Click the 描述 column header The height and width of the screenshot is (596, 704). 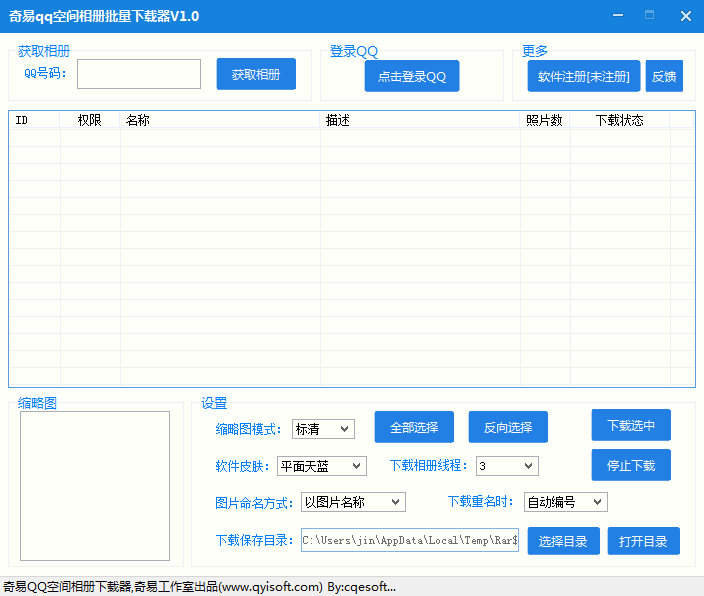point(420,120)
